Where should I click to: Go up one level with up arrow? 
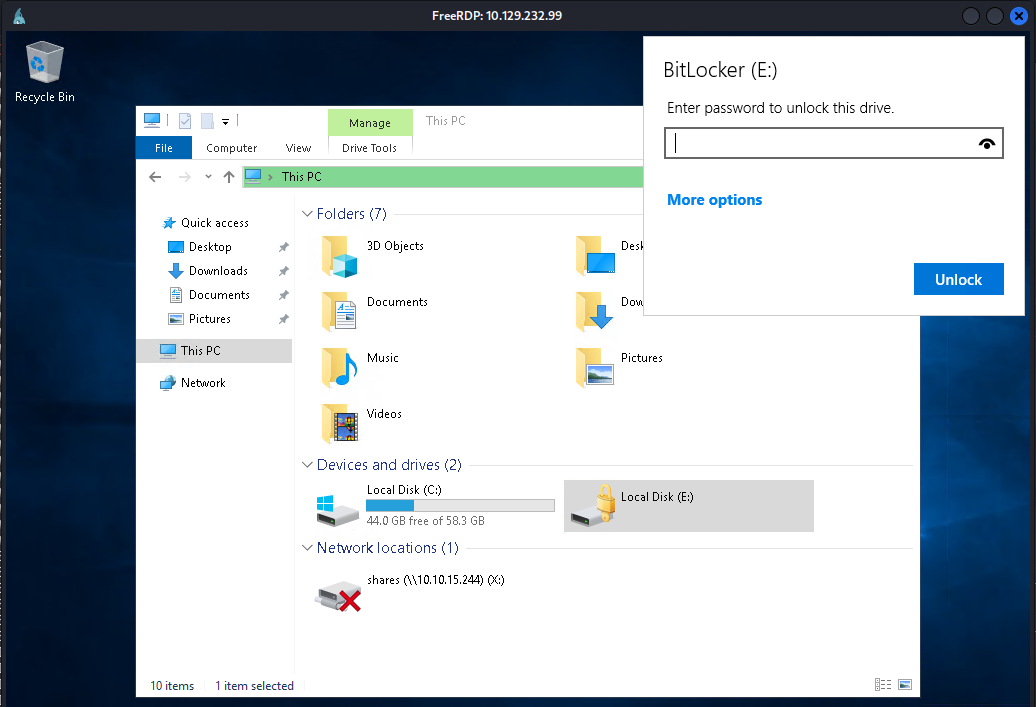tap(229, 176)
